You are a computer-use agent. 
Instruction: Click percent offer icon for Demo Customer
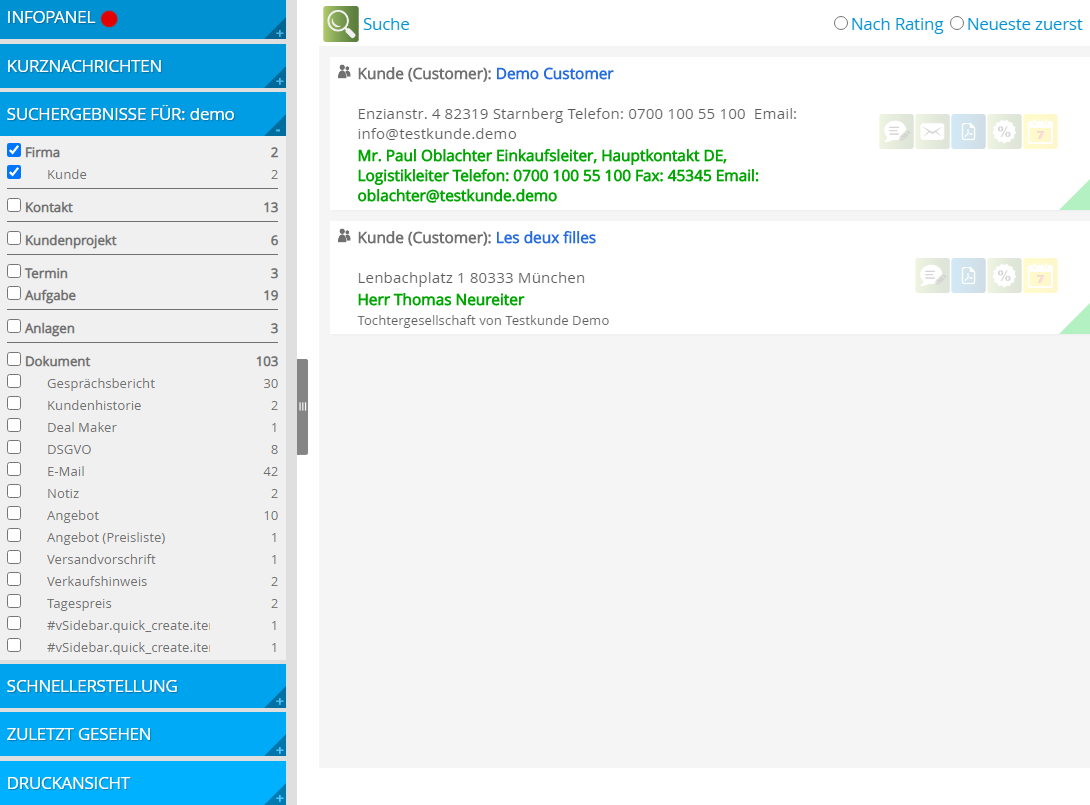point(1004,132)
